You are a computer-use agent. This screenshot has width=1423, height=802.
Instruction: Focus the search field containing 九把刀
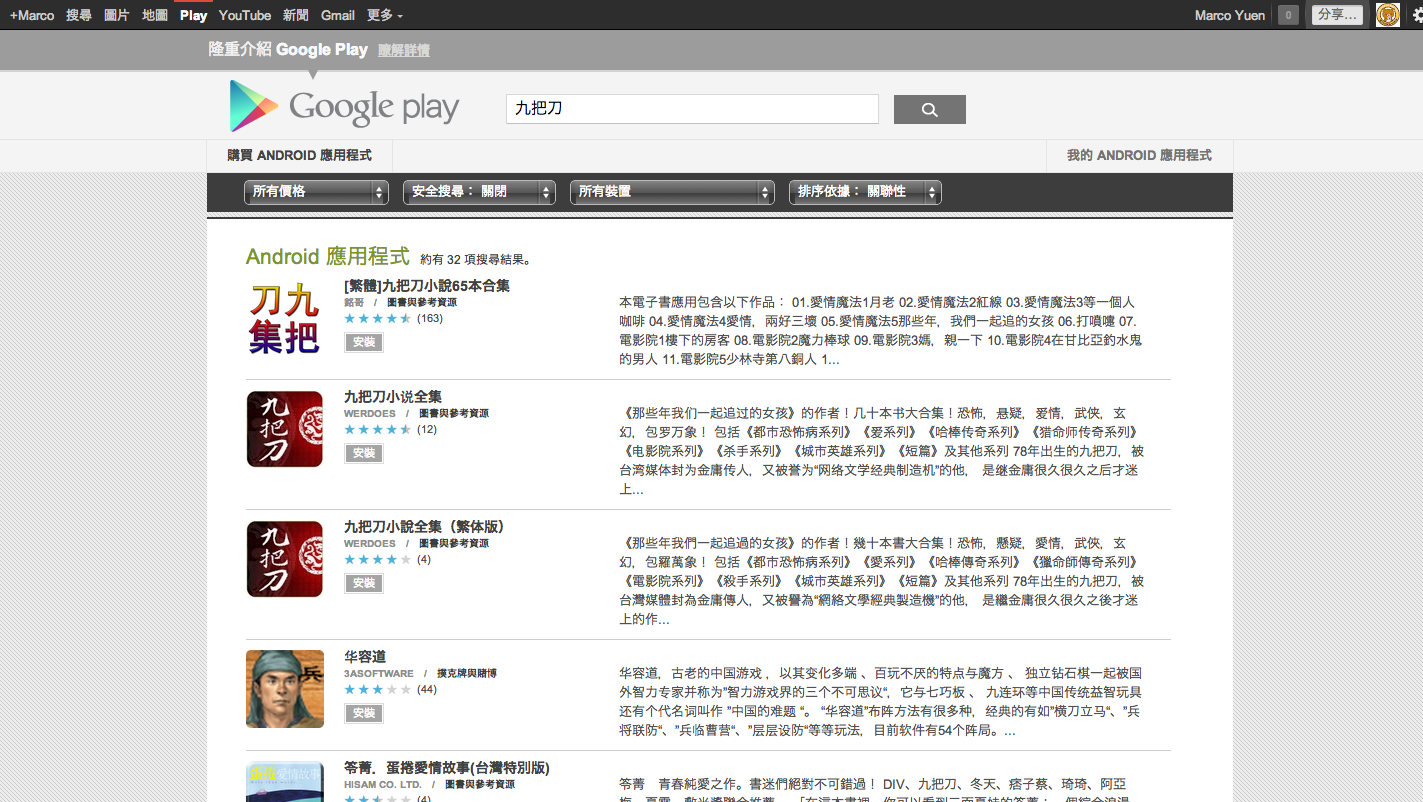pyautogui.click(x=692, y=109)
